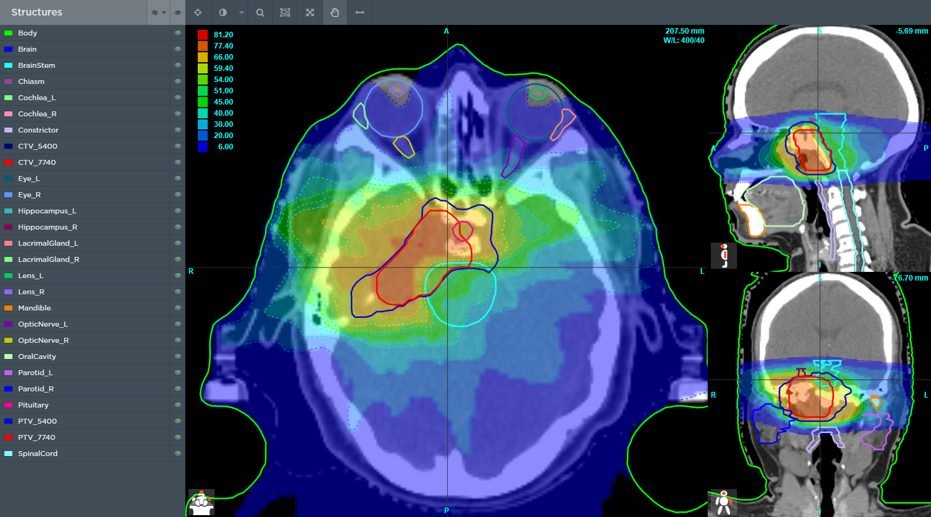Image resolution: width=931 pixels, height=517 pixels.
Task: Click the axial patient orientation icon
Action: coord(201,501)
